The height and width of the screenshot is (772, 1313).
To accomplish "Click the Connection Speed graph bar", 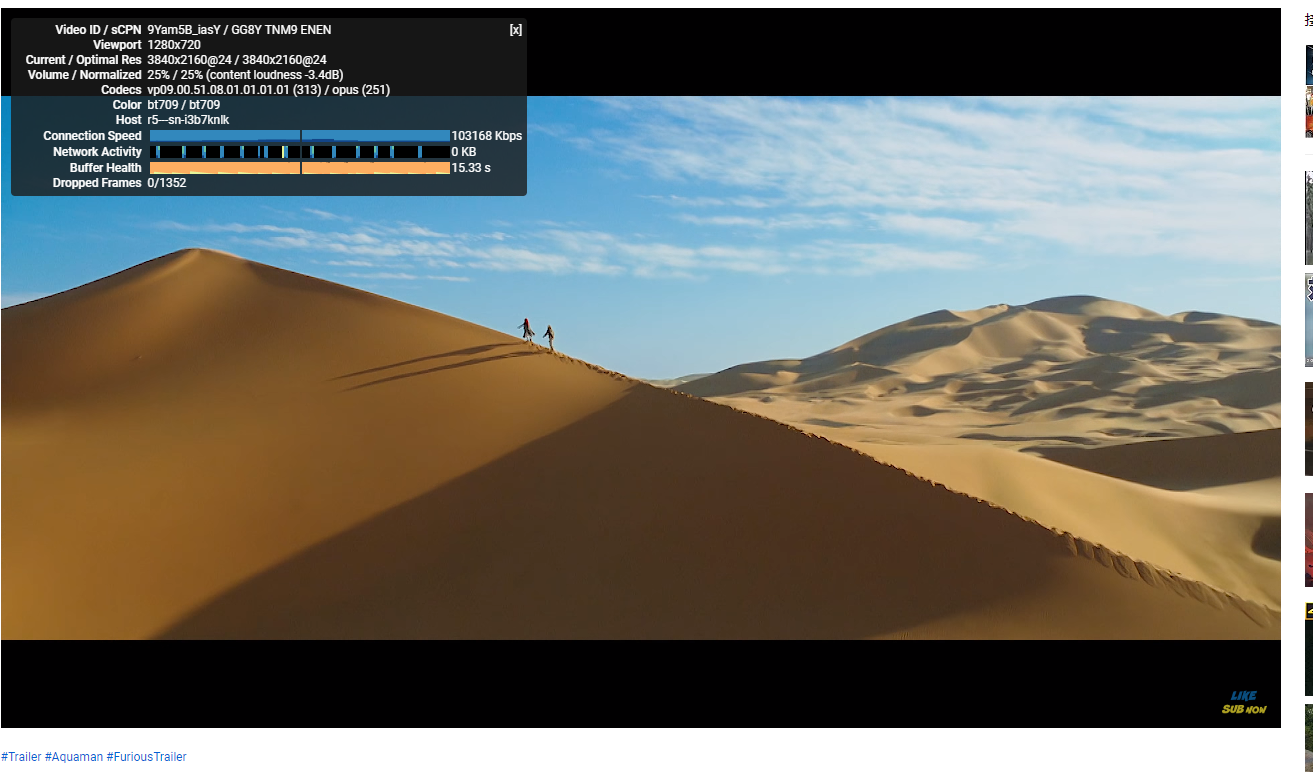I will pyautogui.click(x=299, y=136).
